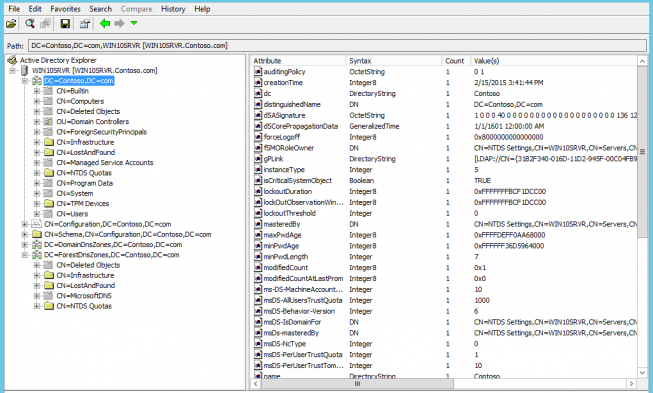Select the Active Directory Explorer root icon
653x393 pixels.
tap(12, 60)
